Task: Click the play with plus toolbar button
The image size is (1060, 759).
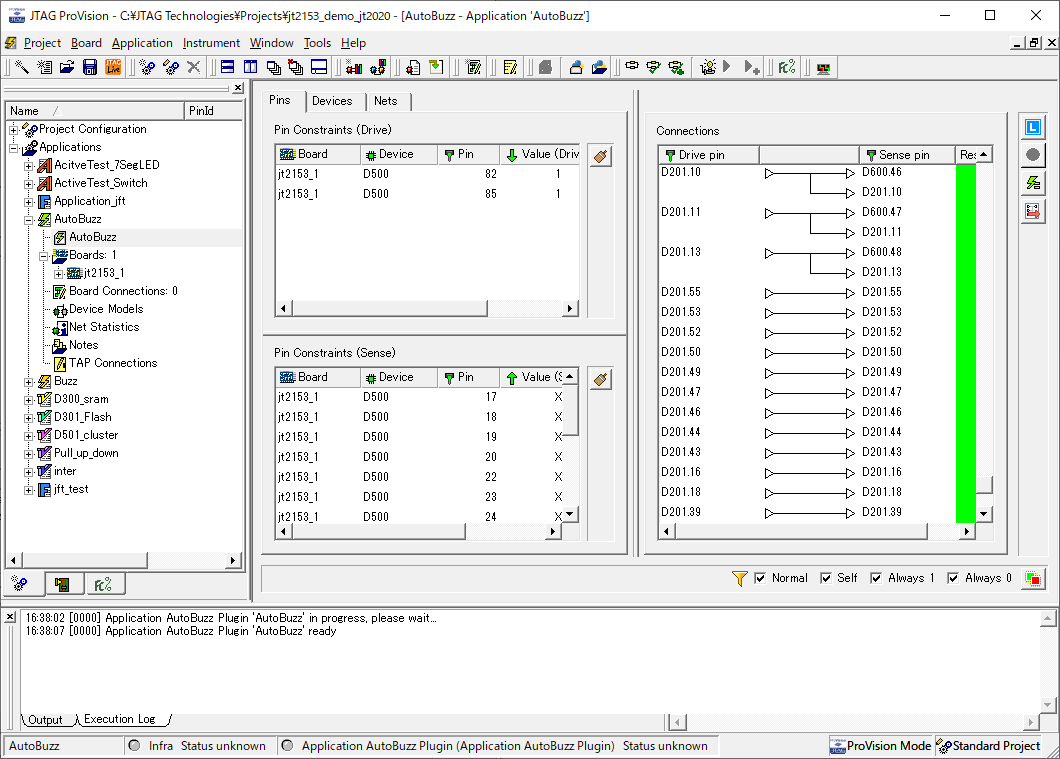Action: click(x=751, y=67)
